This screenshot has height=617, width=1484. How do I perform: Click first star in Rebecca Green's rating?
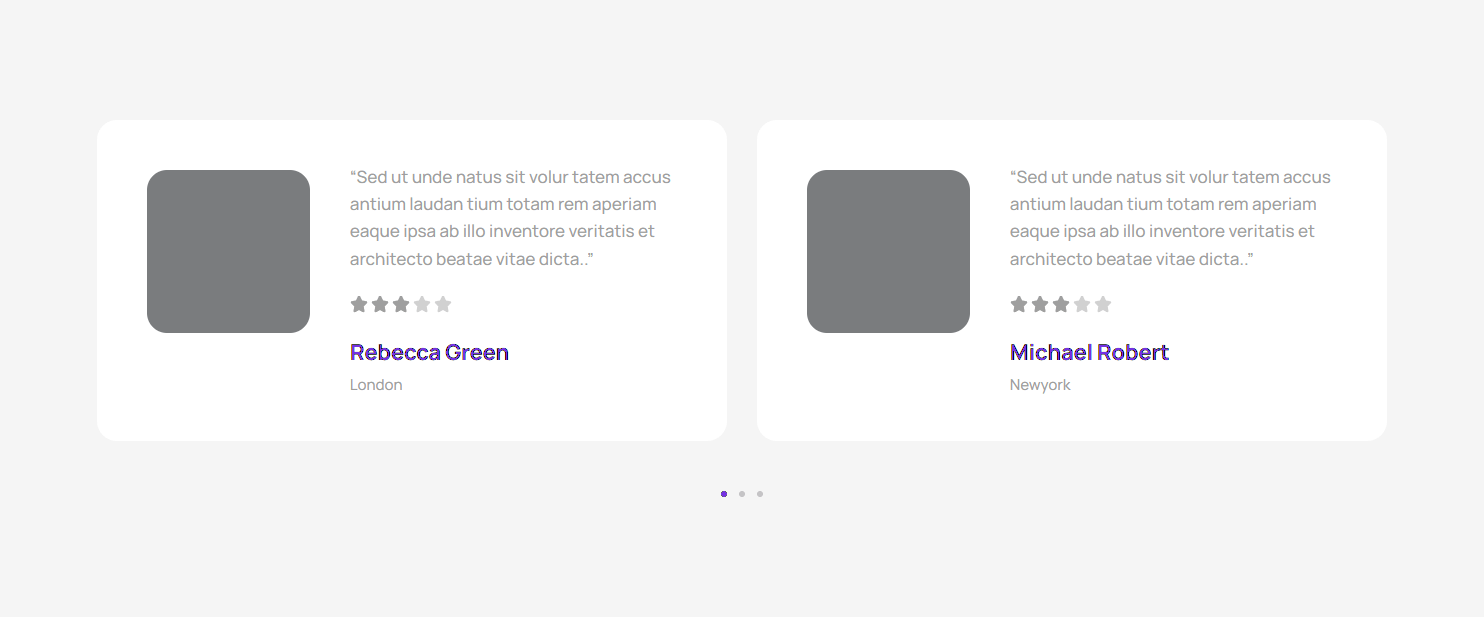click(359, 304)
